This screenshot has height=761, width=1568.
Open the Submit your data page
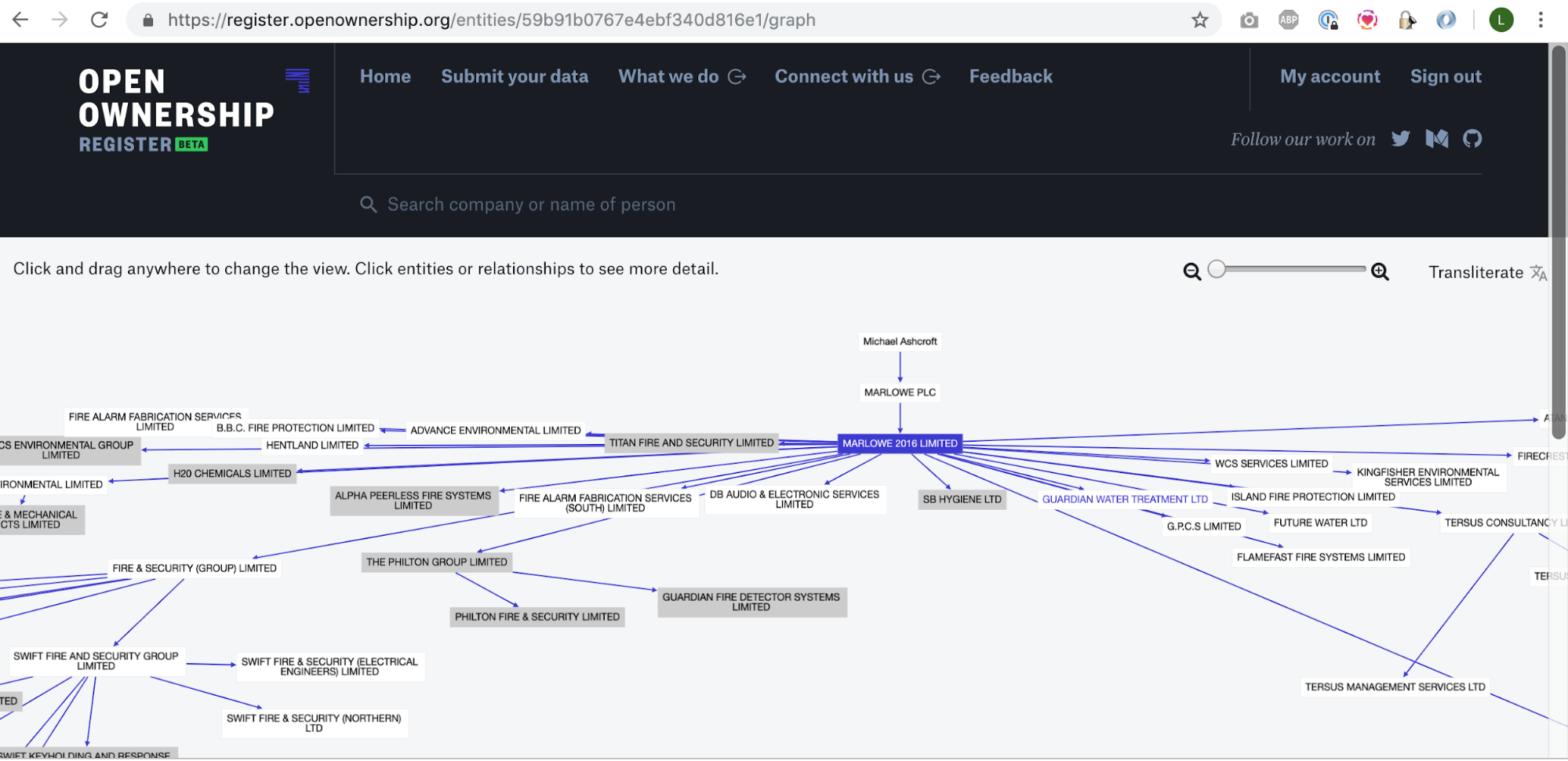click(x=515, y=76)
